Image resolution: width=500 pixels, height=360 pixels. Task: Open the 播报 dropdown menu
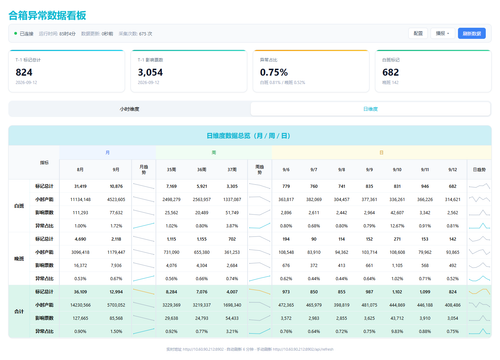[442, 33]
